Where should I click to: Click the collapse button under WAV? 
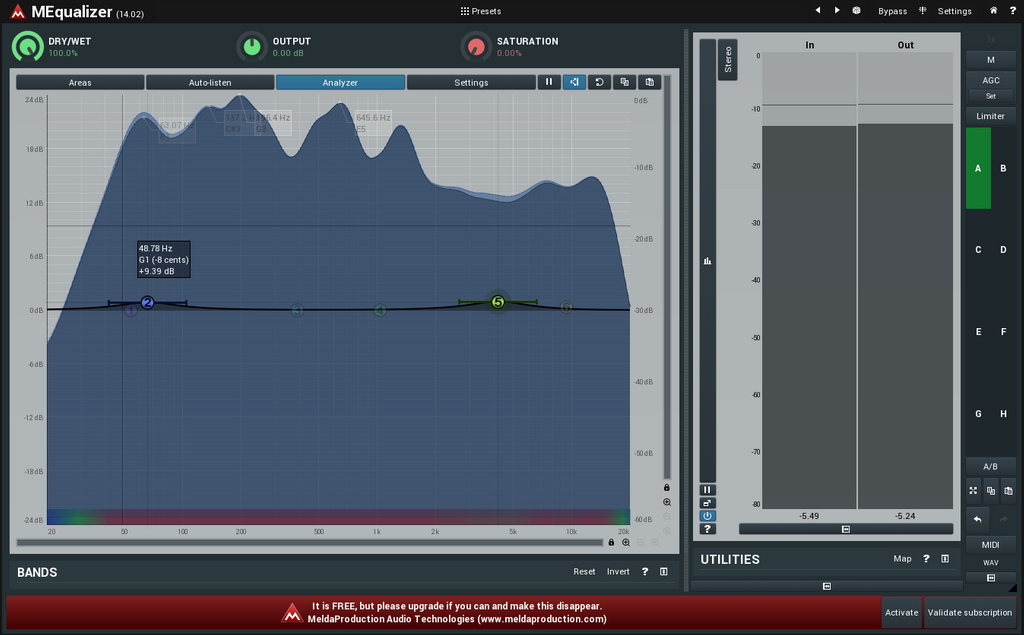[991, 578]
